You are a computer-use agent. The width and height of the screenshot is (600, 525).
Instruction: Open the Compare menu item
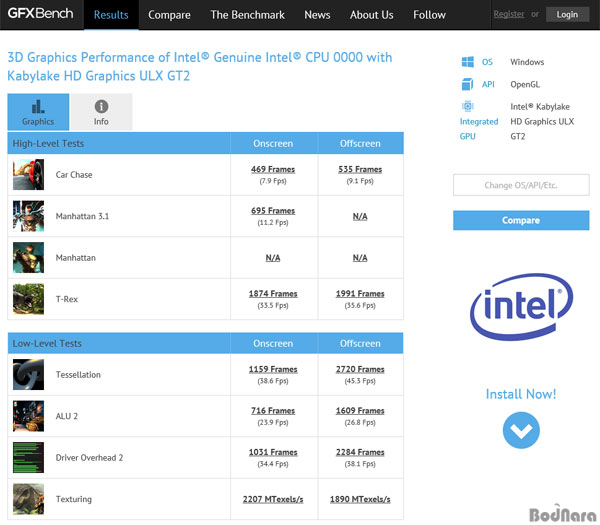[169, 15]
